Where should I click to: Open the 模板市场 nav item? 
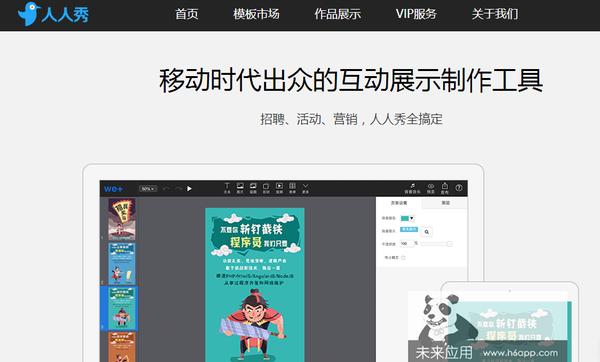256,14
